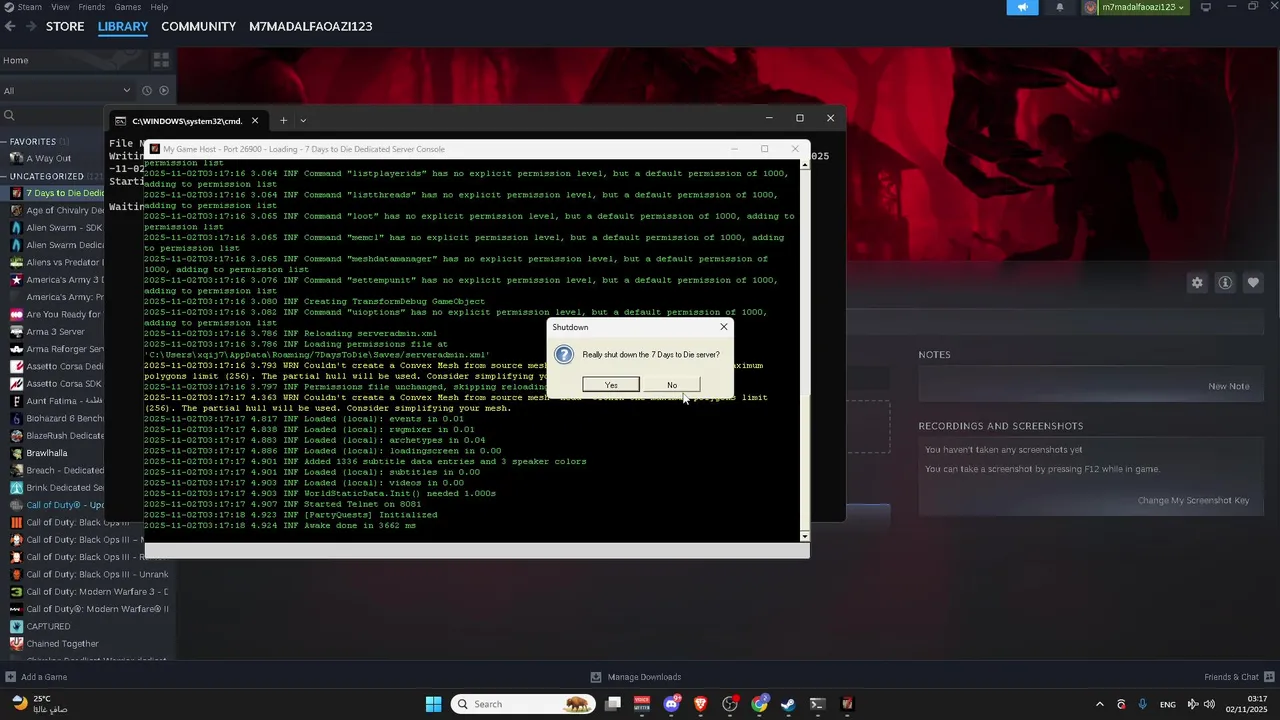The image size is (1280, 720).
Task: Select A Way Out in library
Action: click(48, 158)
